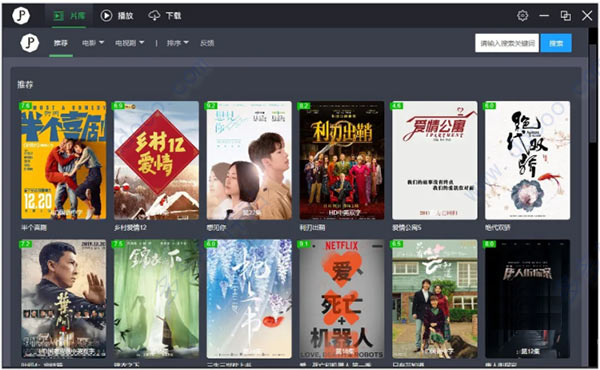Click the 播放 play circle icon

(106, 16)
